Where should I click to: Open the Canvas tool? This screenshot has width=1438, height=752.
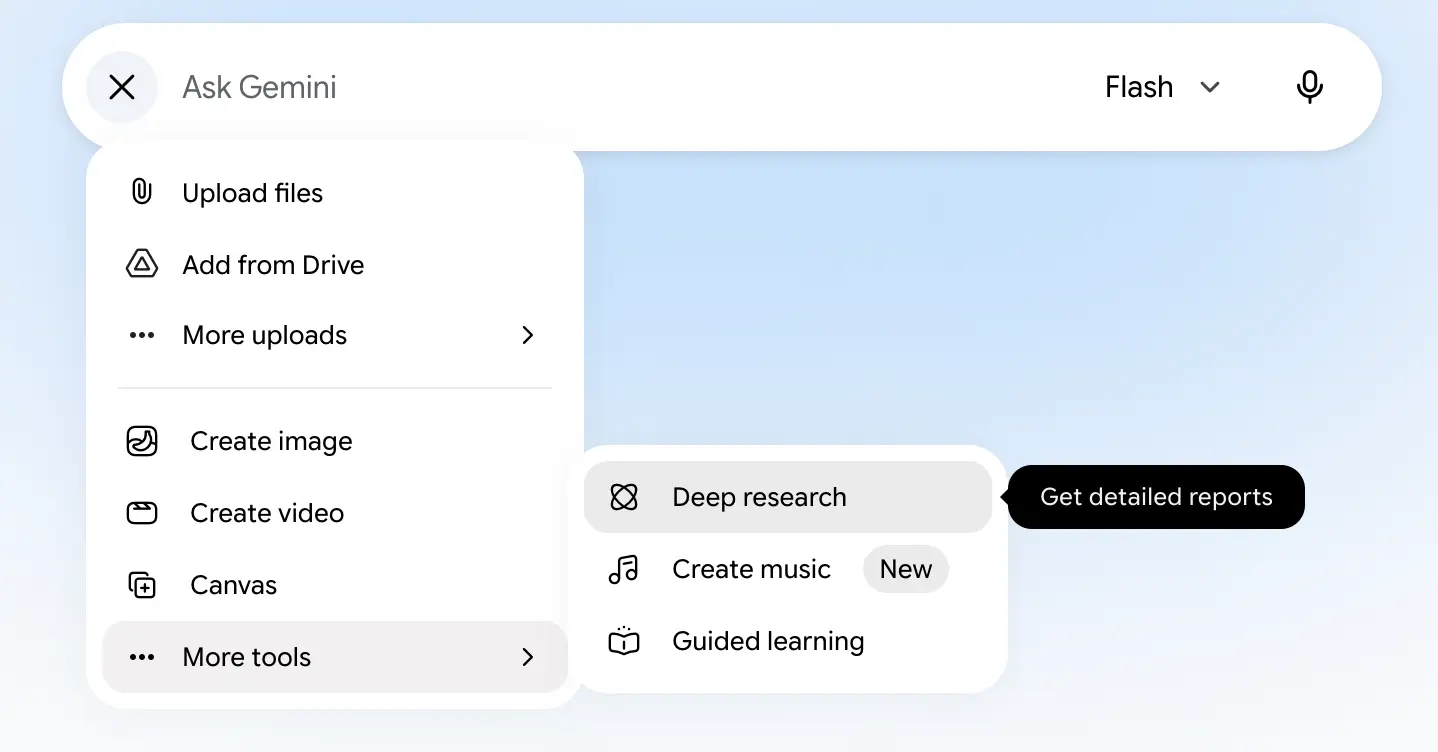coord(335,585)
